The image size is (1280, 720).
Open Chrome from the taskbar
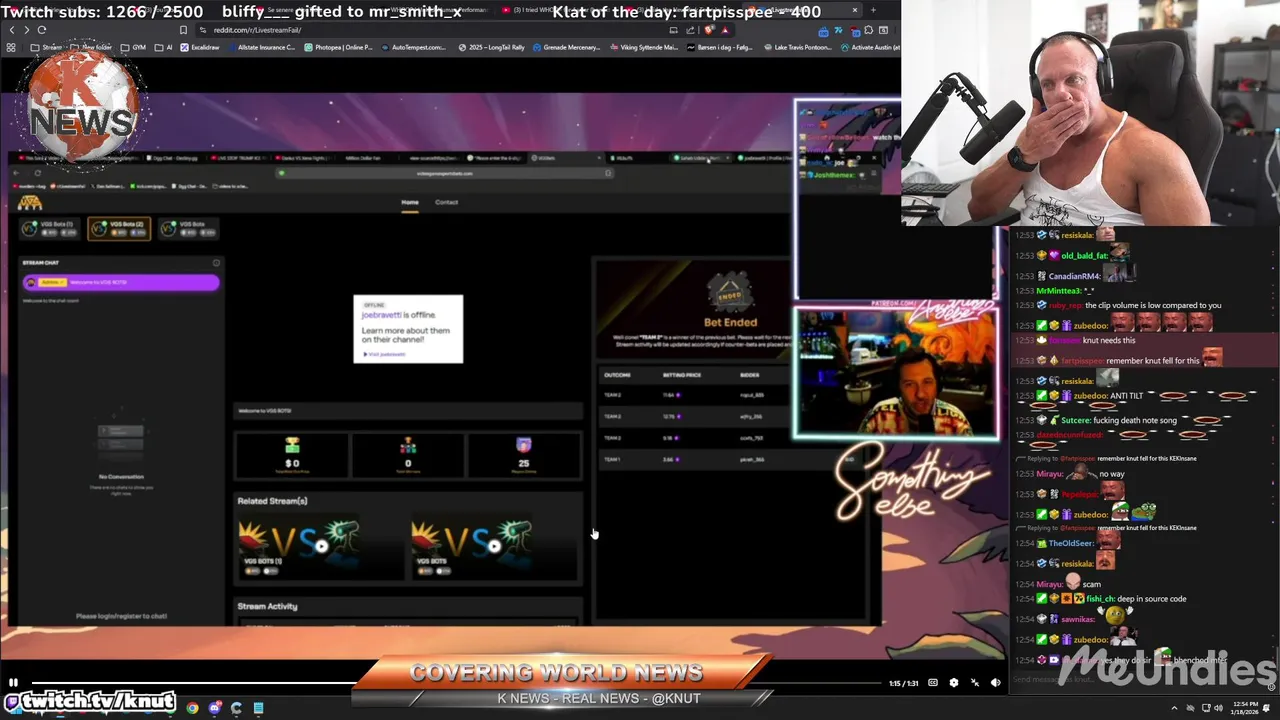(x=192, y=708)
